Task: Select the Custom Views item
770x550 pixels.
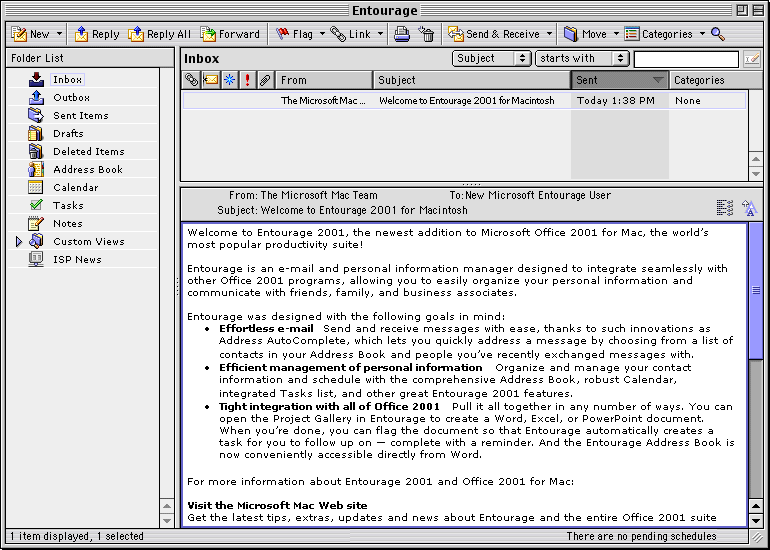Action: click(x=88, y=241)
